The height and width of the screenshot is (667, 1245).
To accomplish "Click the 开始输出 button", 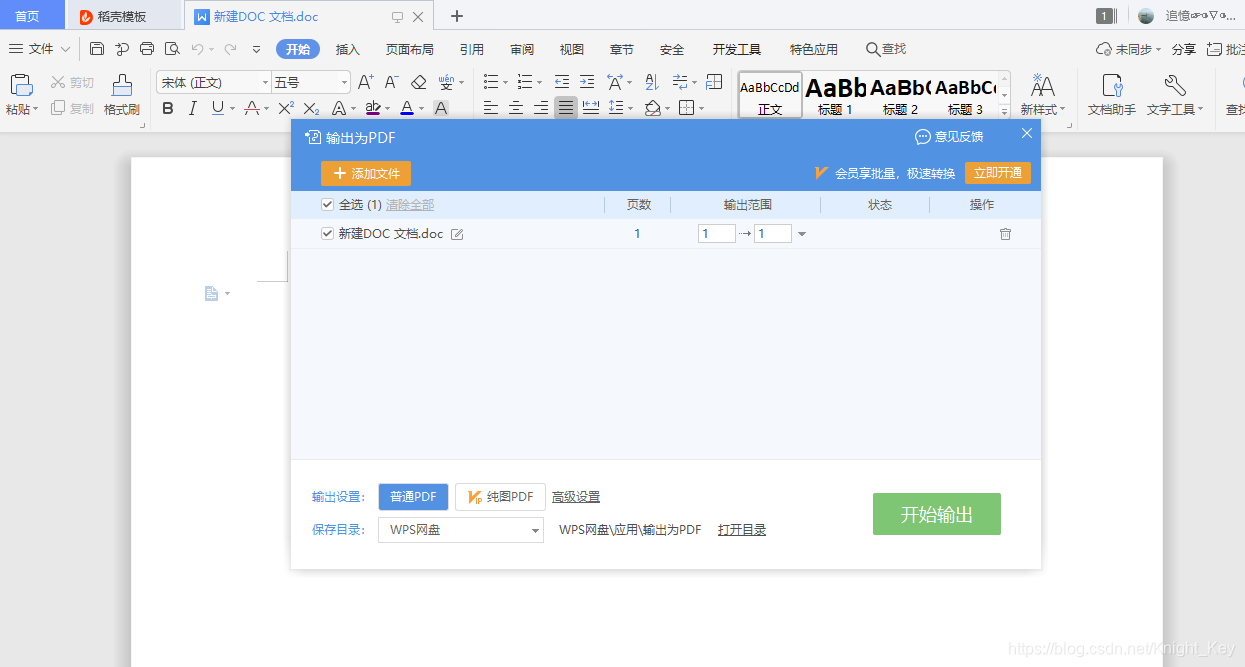I will (936, 513).
